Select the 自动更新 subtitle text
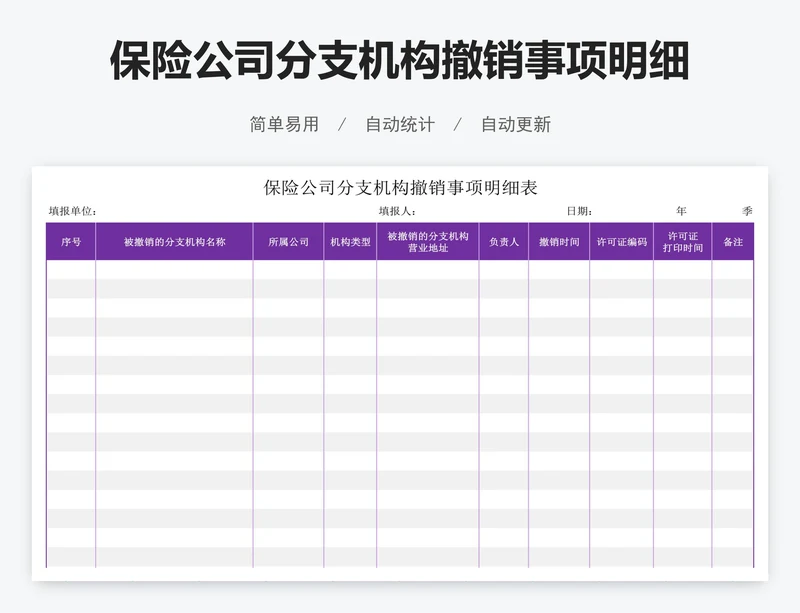The height and width of the screenshot is (613, 800). (516, 125)
